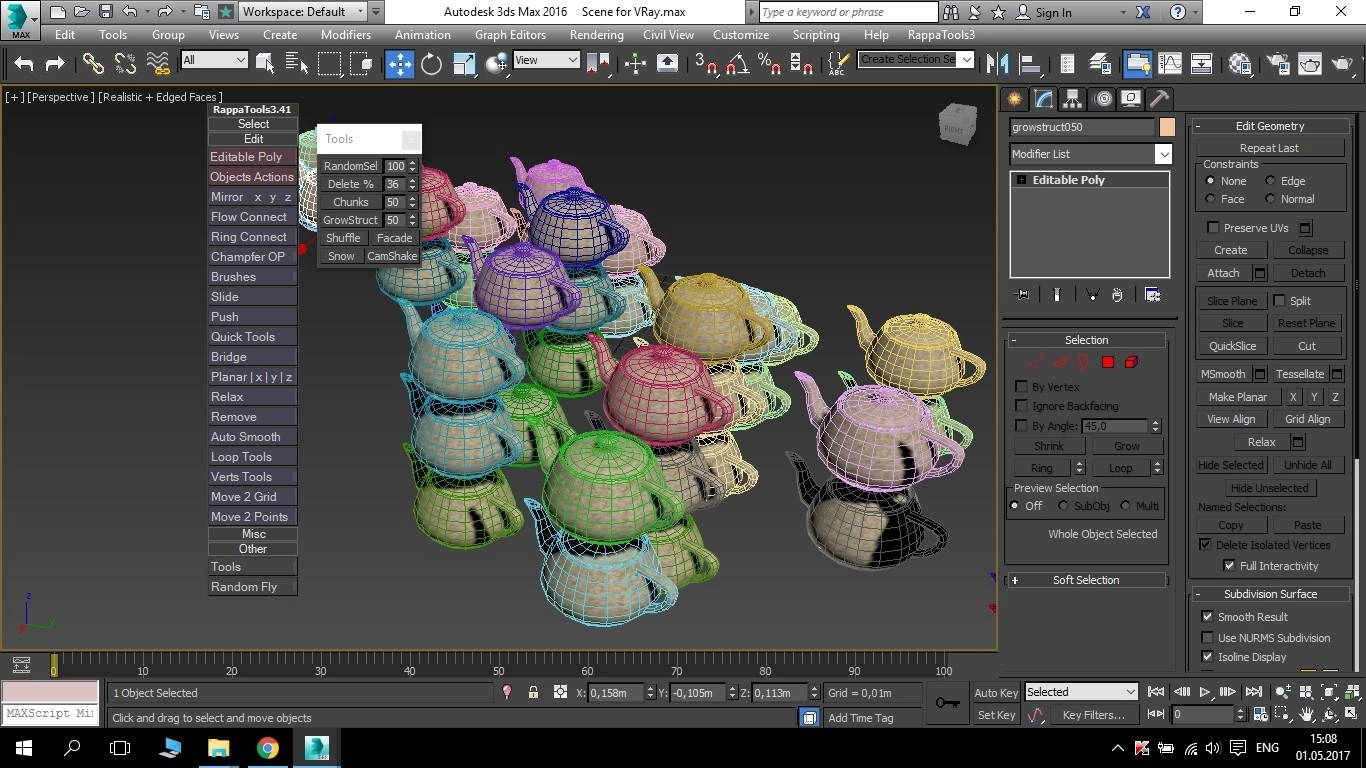This screenshot has width=1366, height=768.
Task: Enable By Angle checkbox
Action: tap(1021, 426)
